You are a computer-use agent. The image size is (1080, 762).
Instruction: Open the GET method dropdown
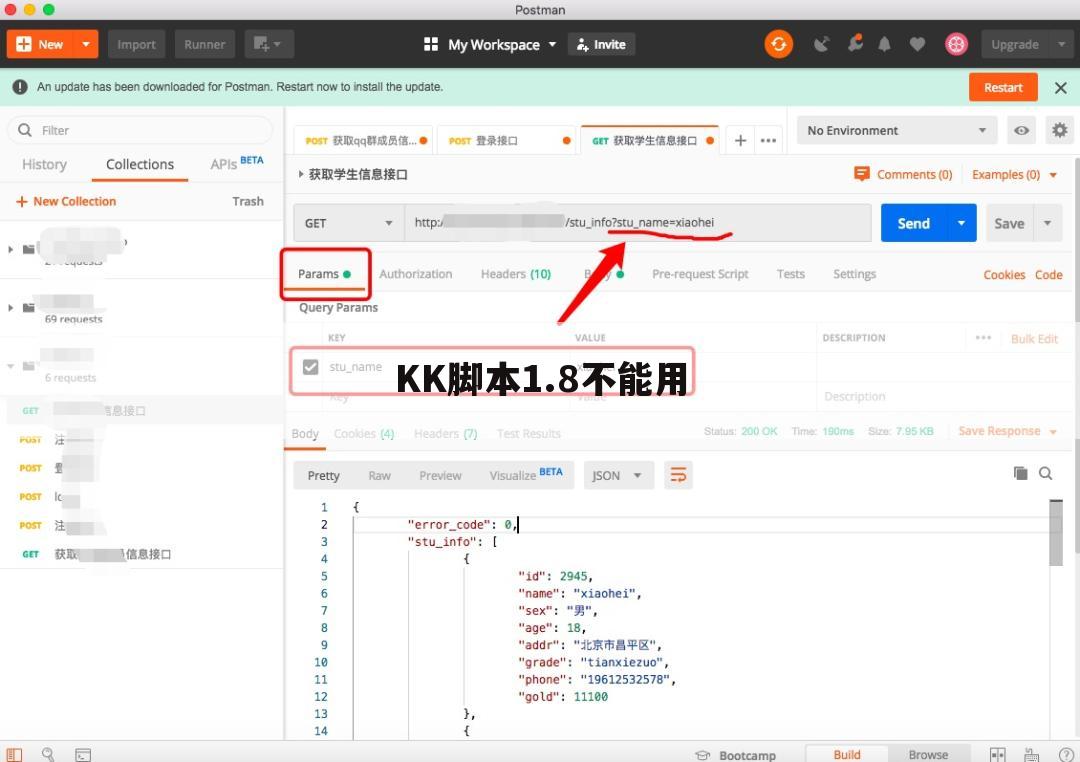[x=349, y=223]
